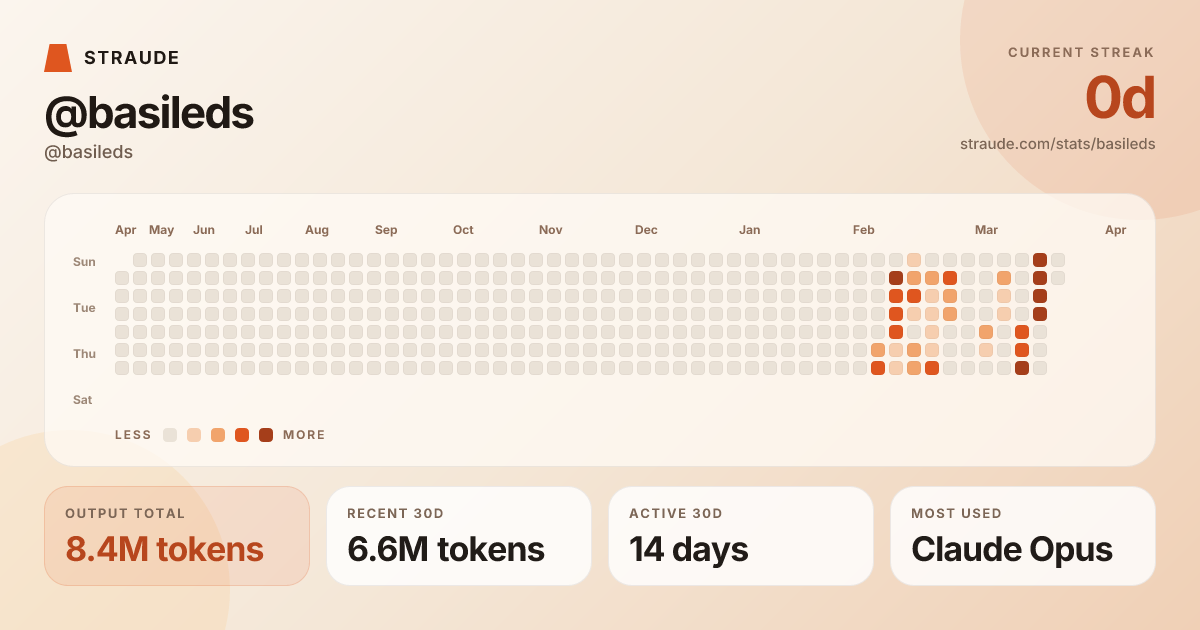Screen dimensions: 1200x630
Task: Click the MORE legend label
Action: coord(304,435)
